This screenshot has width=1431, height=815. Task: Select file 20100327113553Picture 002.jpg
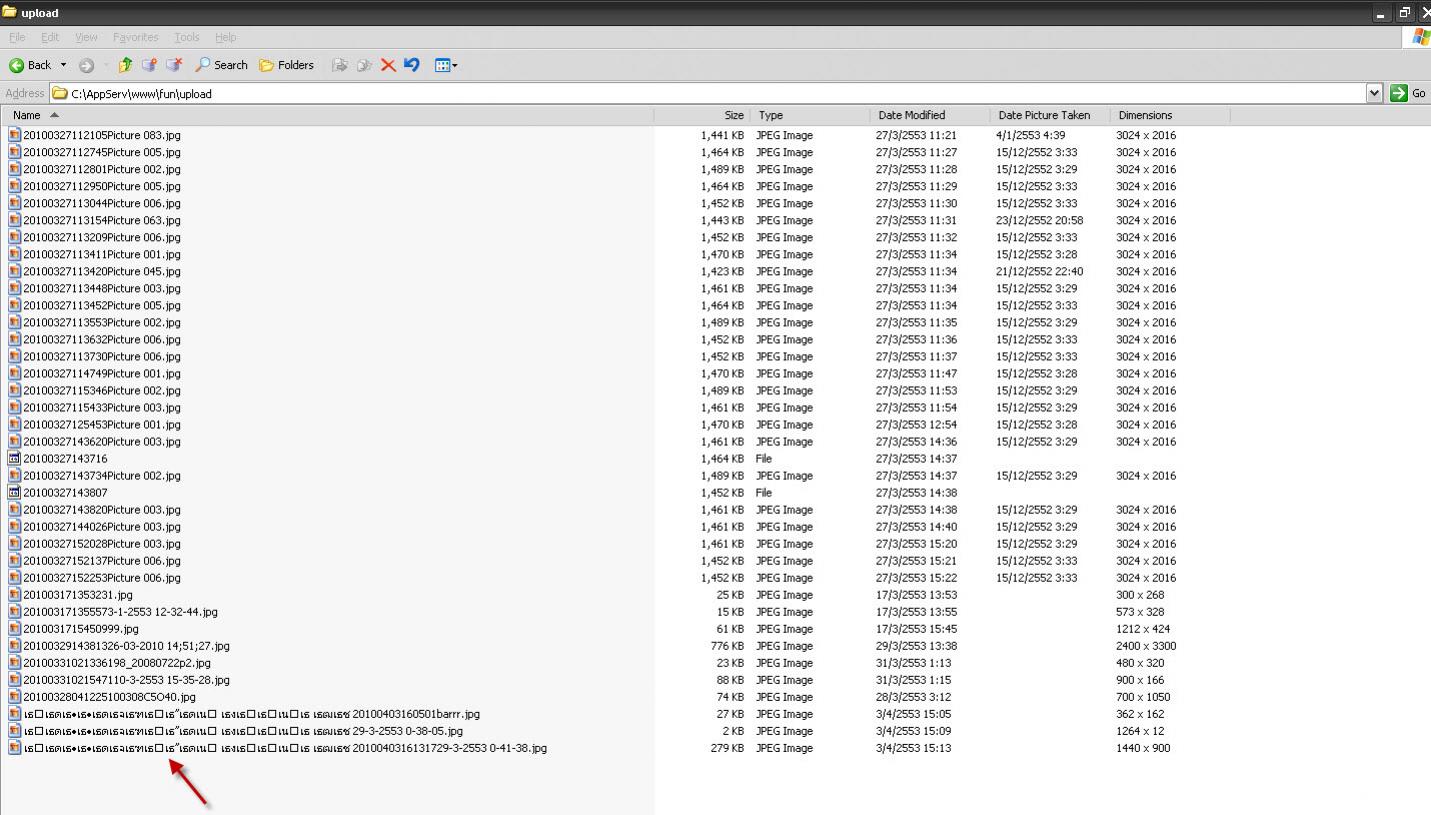click(102, 322)
